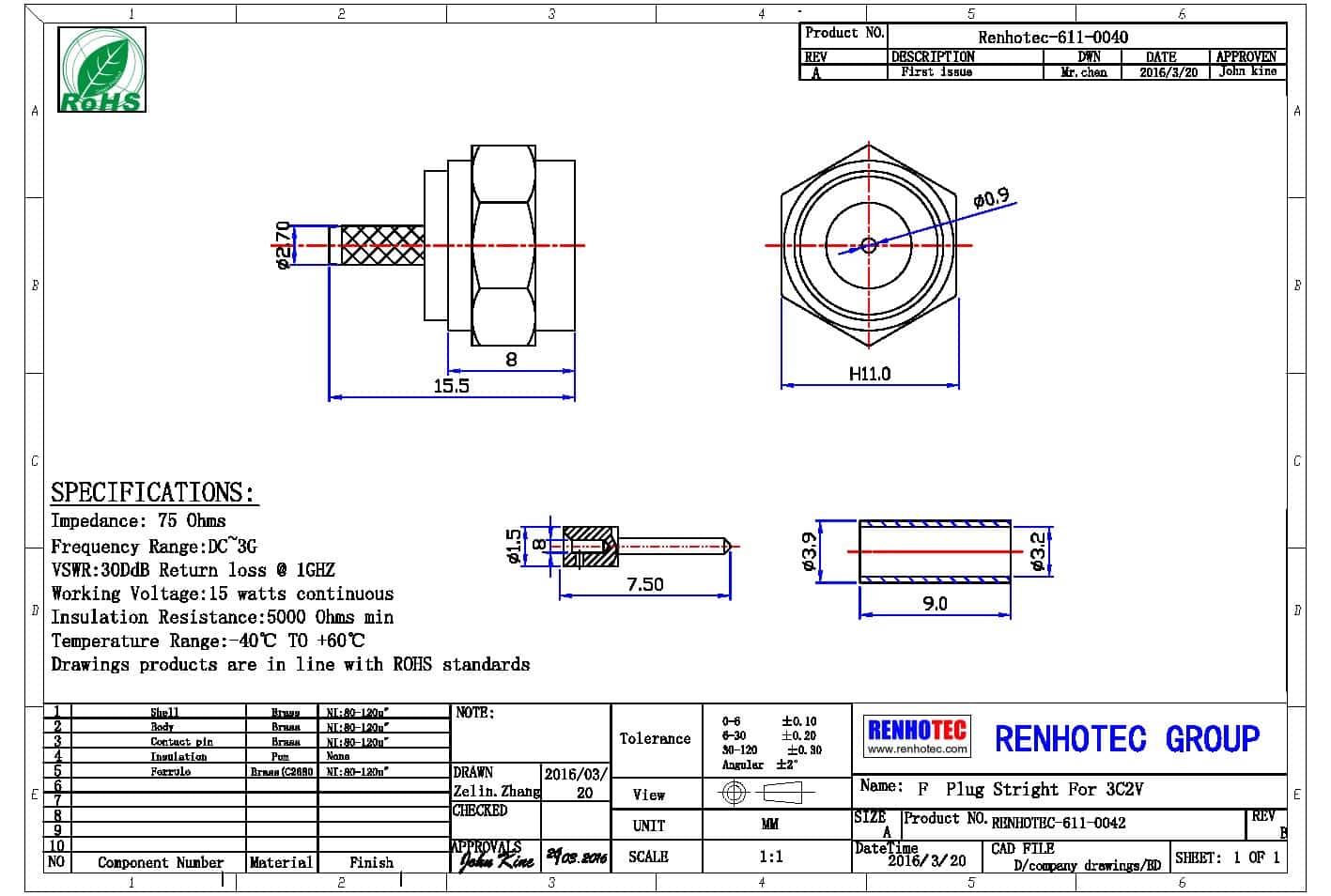Select the 7.50 contact pin length dimension
Viewport: 1331px width, 896px height.
645,584
